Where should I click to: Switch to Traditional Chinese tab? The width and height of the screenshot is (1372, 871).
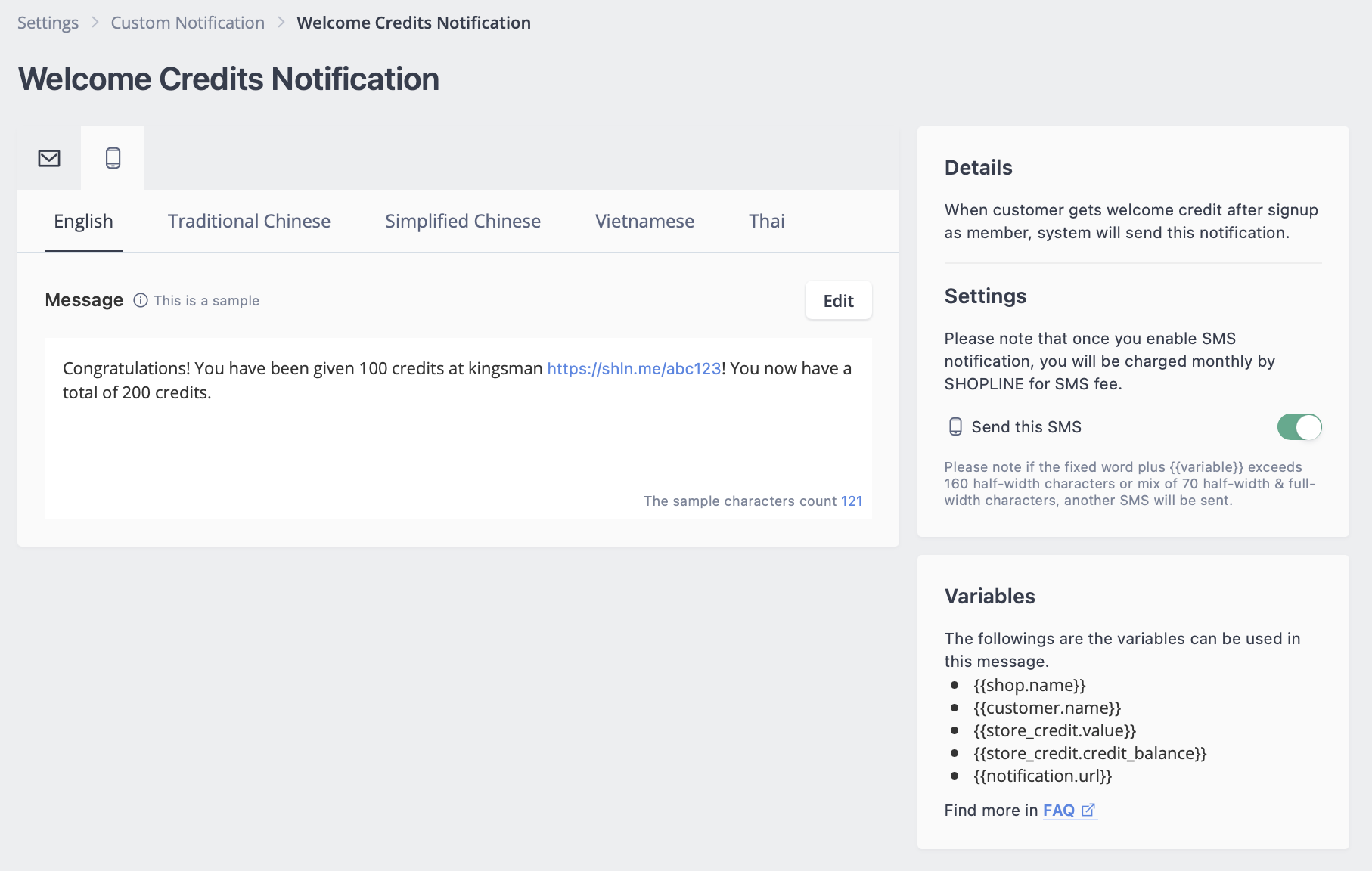tap(249, 222)
